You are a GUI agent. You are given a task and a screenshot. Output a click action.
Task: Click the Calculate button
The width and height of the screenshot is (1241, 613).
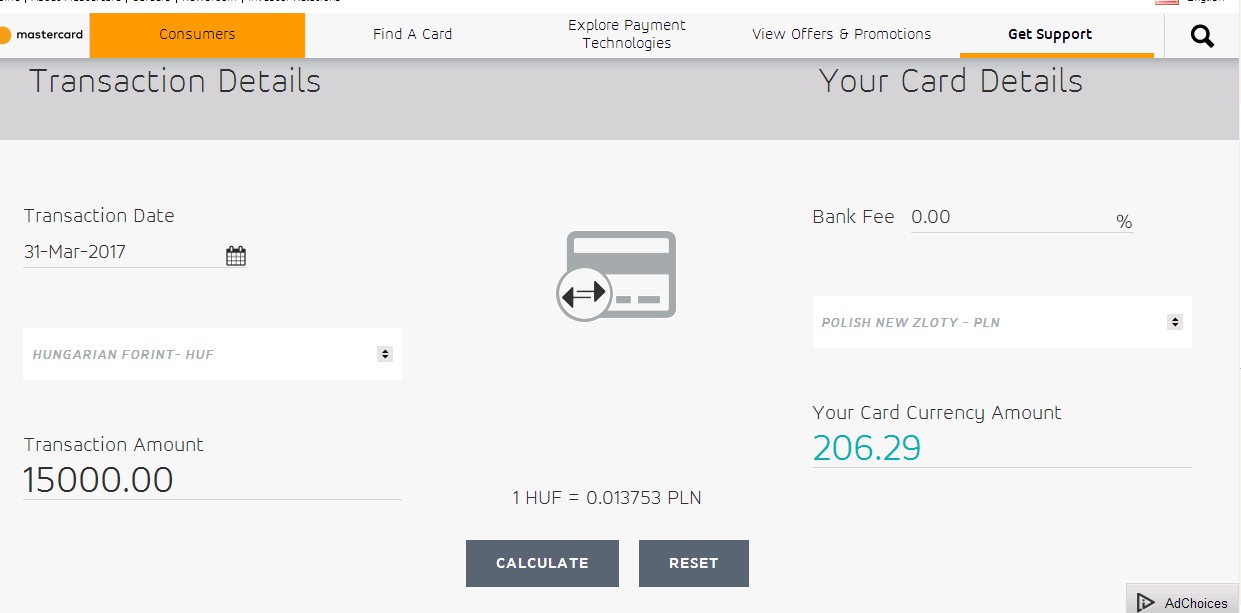click(x=542, y=563)
